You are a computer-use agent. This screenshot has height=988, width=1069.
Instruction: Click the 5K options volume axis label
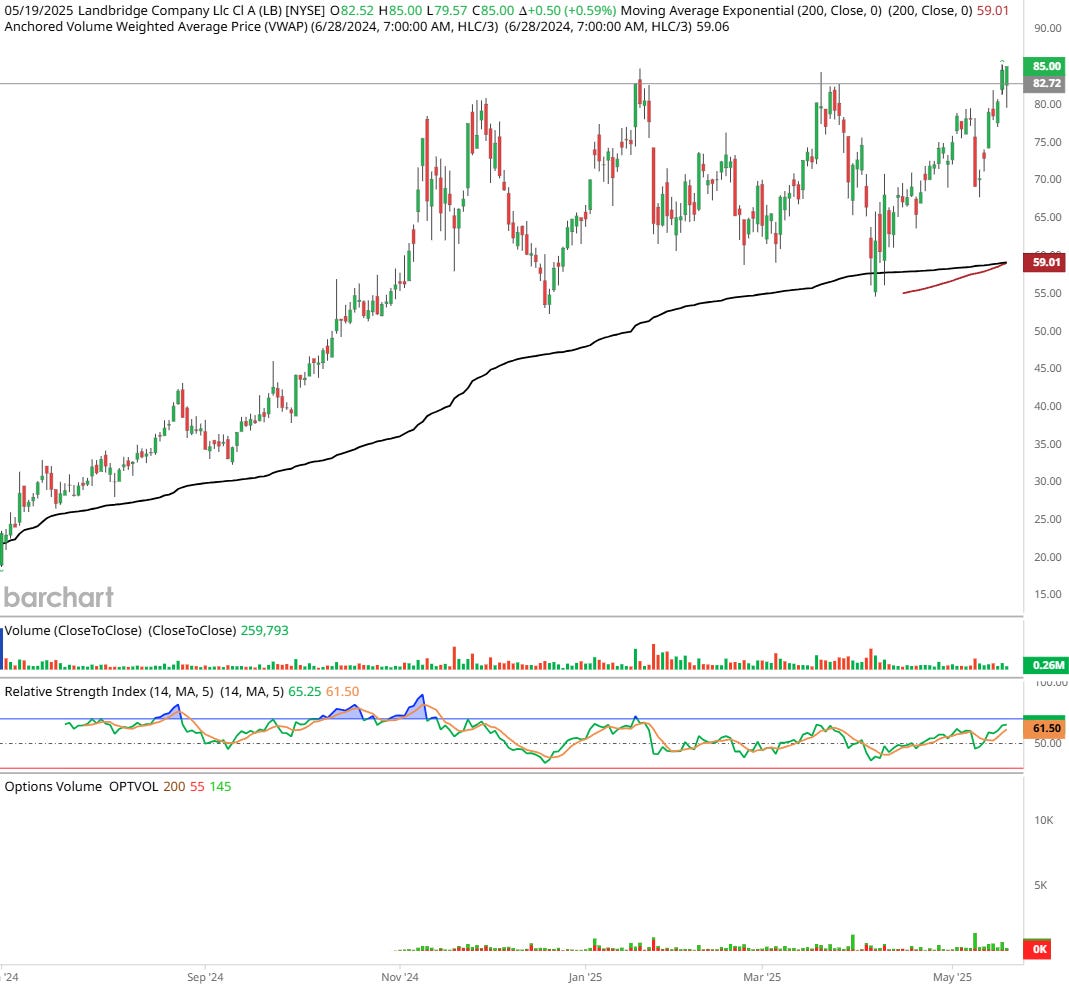tap(1040, 885)
